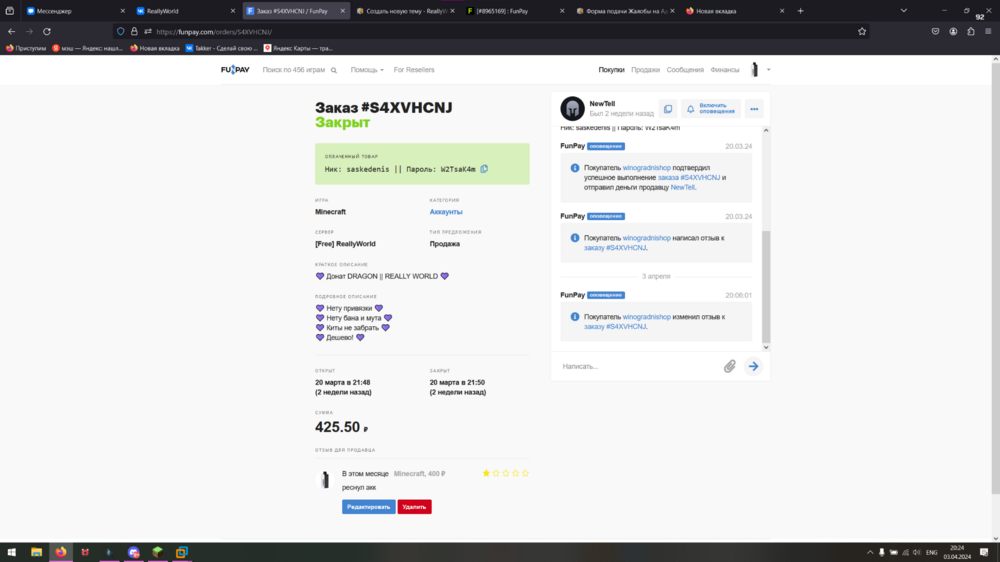Open NewTell seller link in notification
The image size is (1000, 562).
click(x=682, y=188)
